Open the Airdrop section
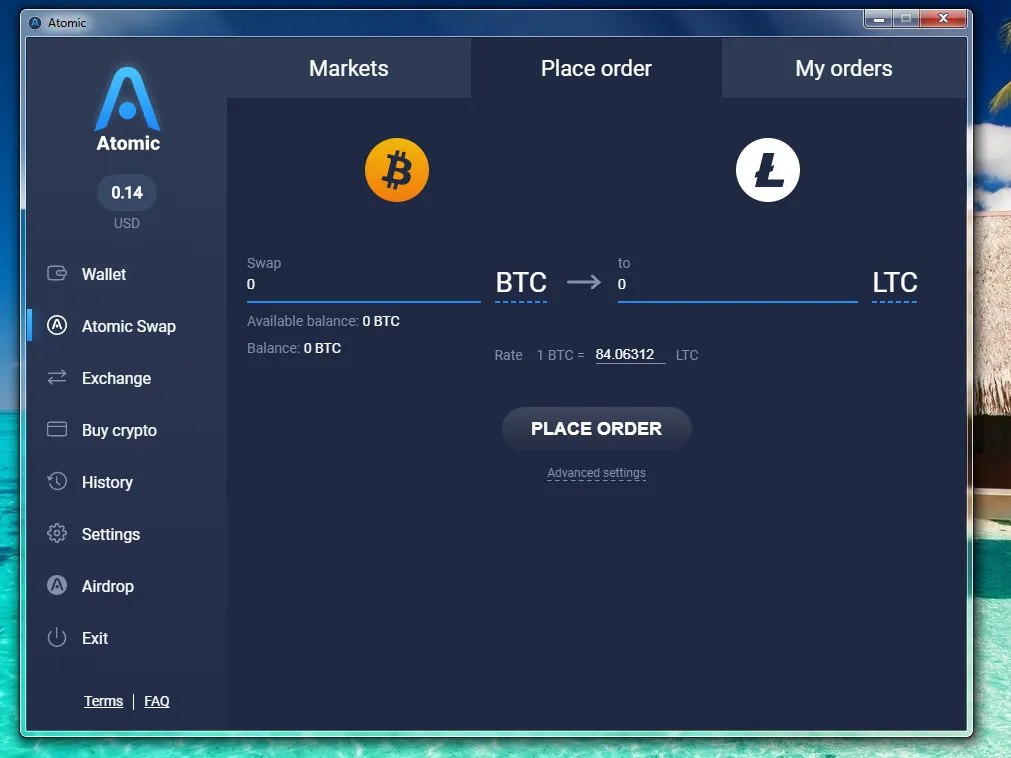The height and width of the screenshot is (758, 1011). coord(108,587)
